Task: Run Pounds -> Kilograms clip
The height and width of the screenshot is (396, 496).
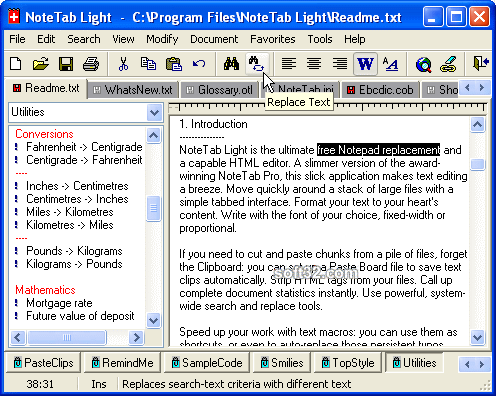Action: click(74, 251)
